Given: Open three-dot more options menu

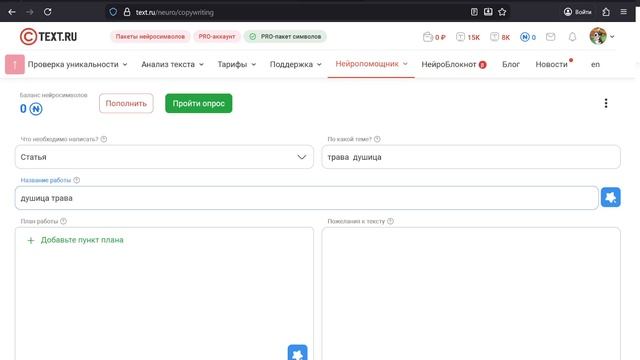Looking at the screenshot, I should pos(606,103).
